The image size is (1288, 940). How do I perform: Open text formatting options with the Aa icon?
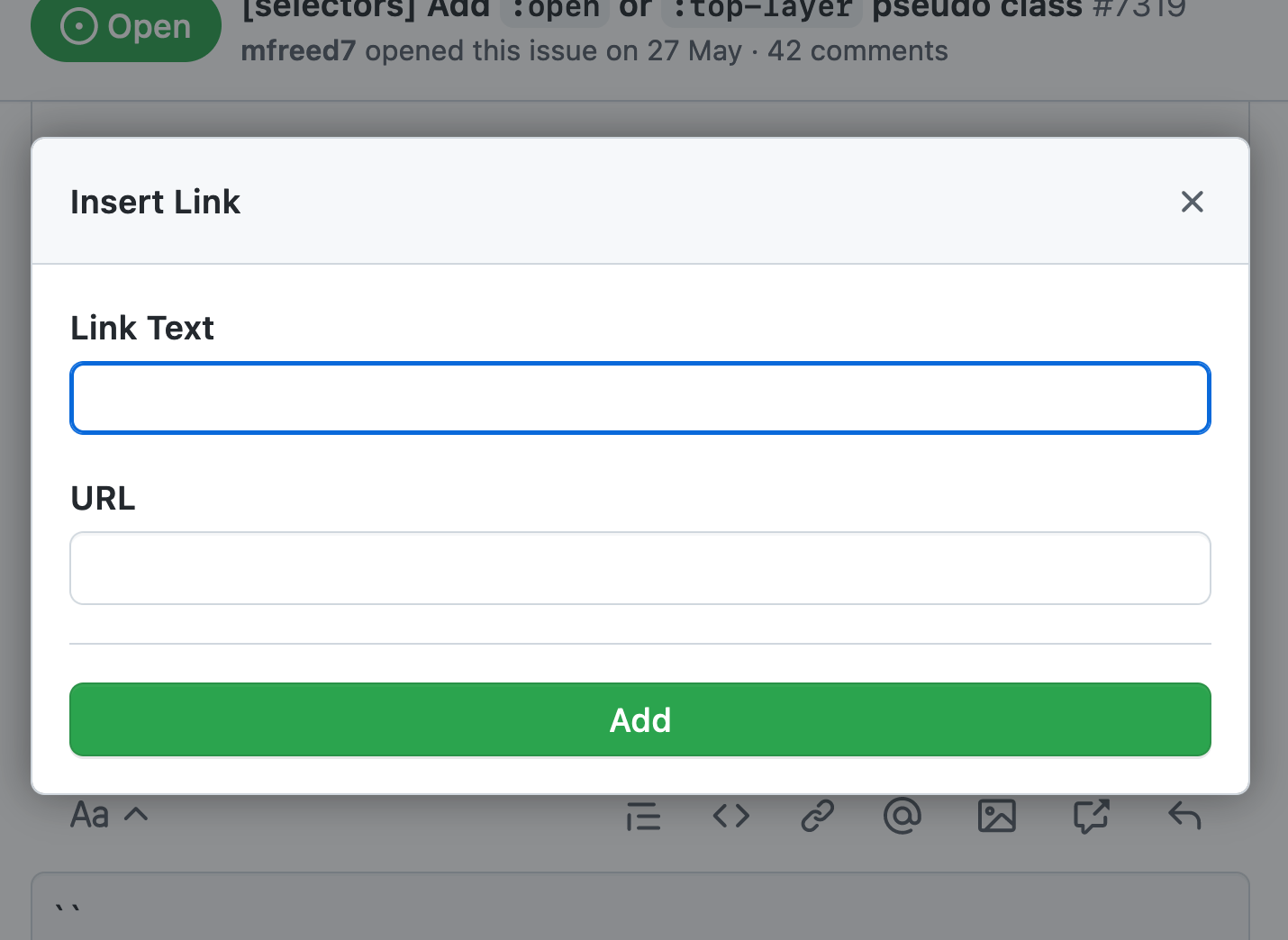pyautogui.click(x=89, y=815)
